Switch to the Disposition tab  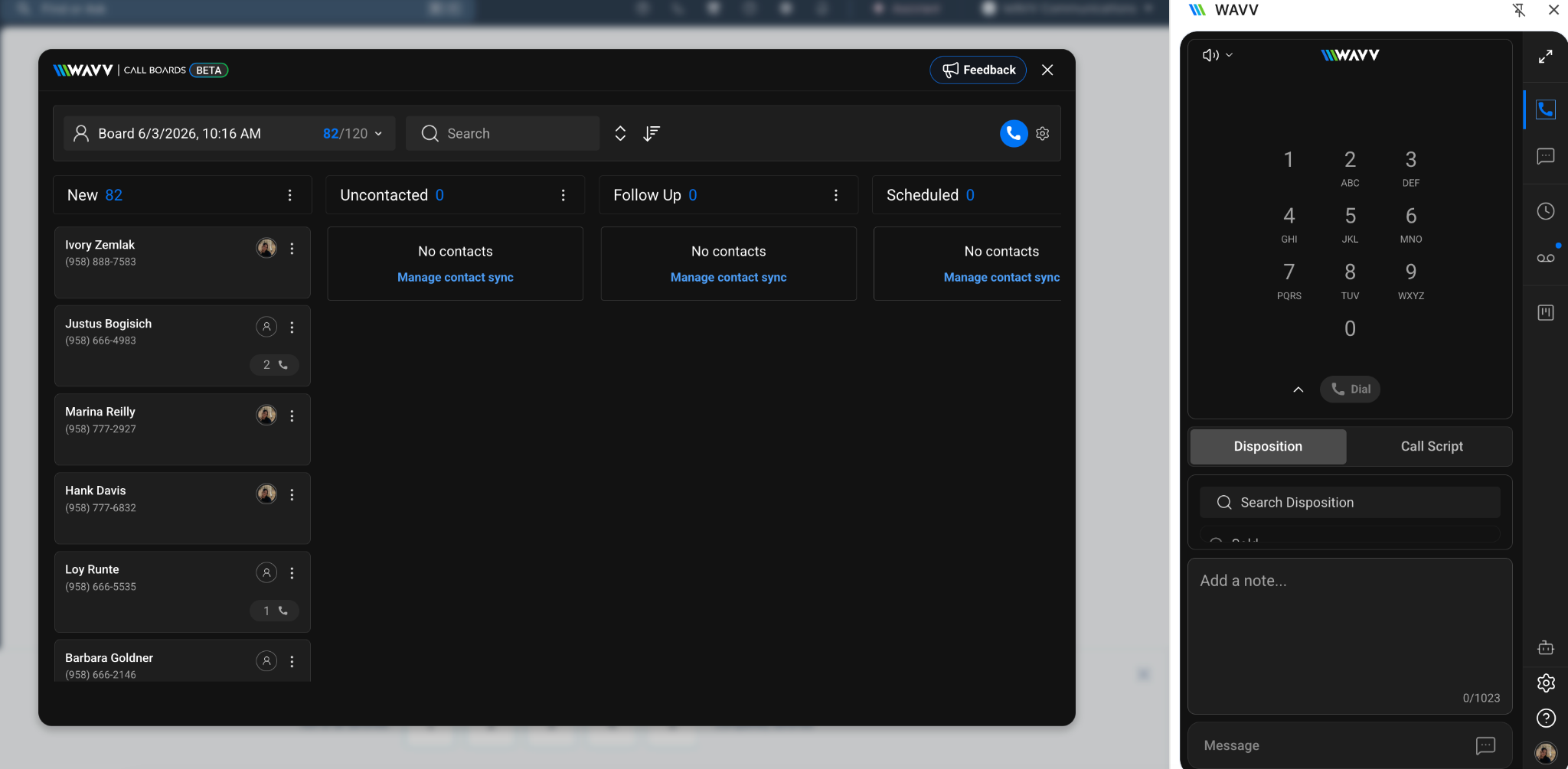click(1268, 446)
